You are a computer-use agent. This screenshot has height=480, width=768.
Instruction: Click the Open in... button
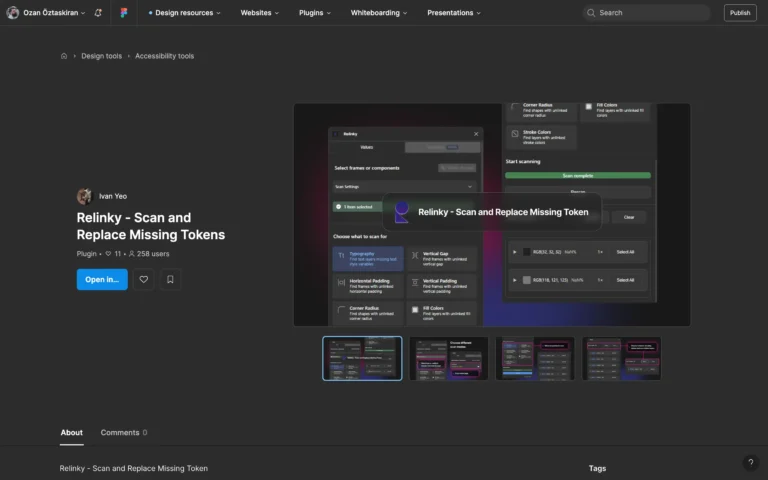click(x=102, y=279)
